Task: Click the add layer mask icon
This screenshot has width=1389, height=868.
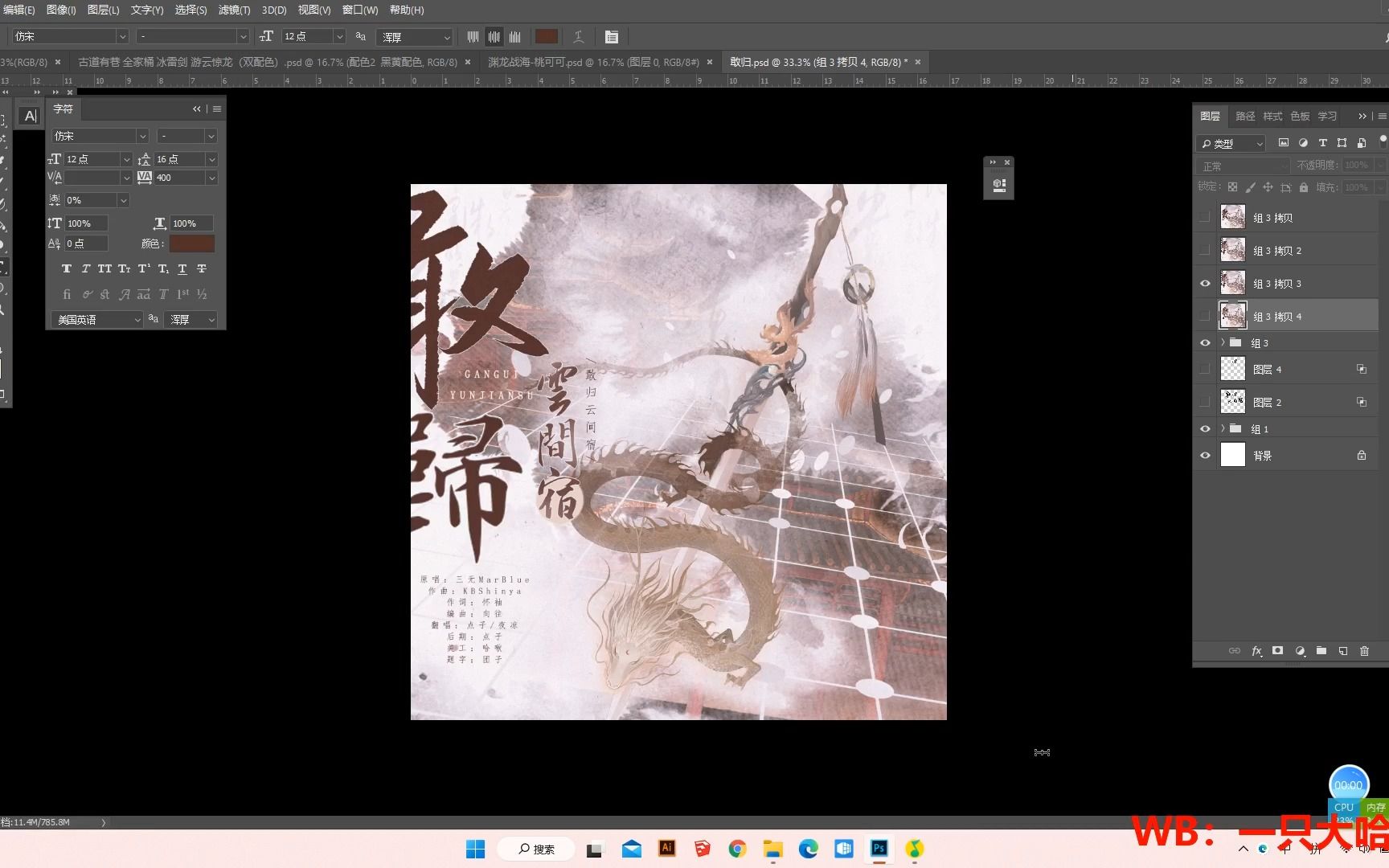Action: [x=1278, y=652]
